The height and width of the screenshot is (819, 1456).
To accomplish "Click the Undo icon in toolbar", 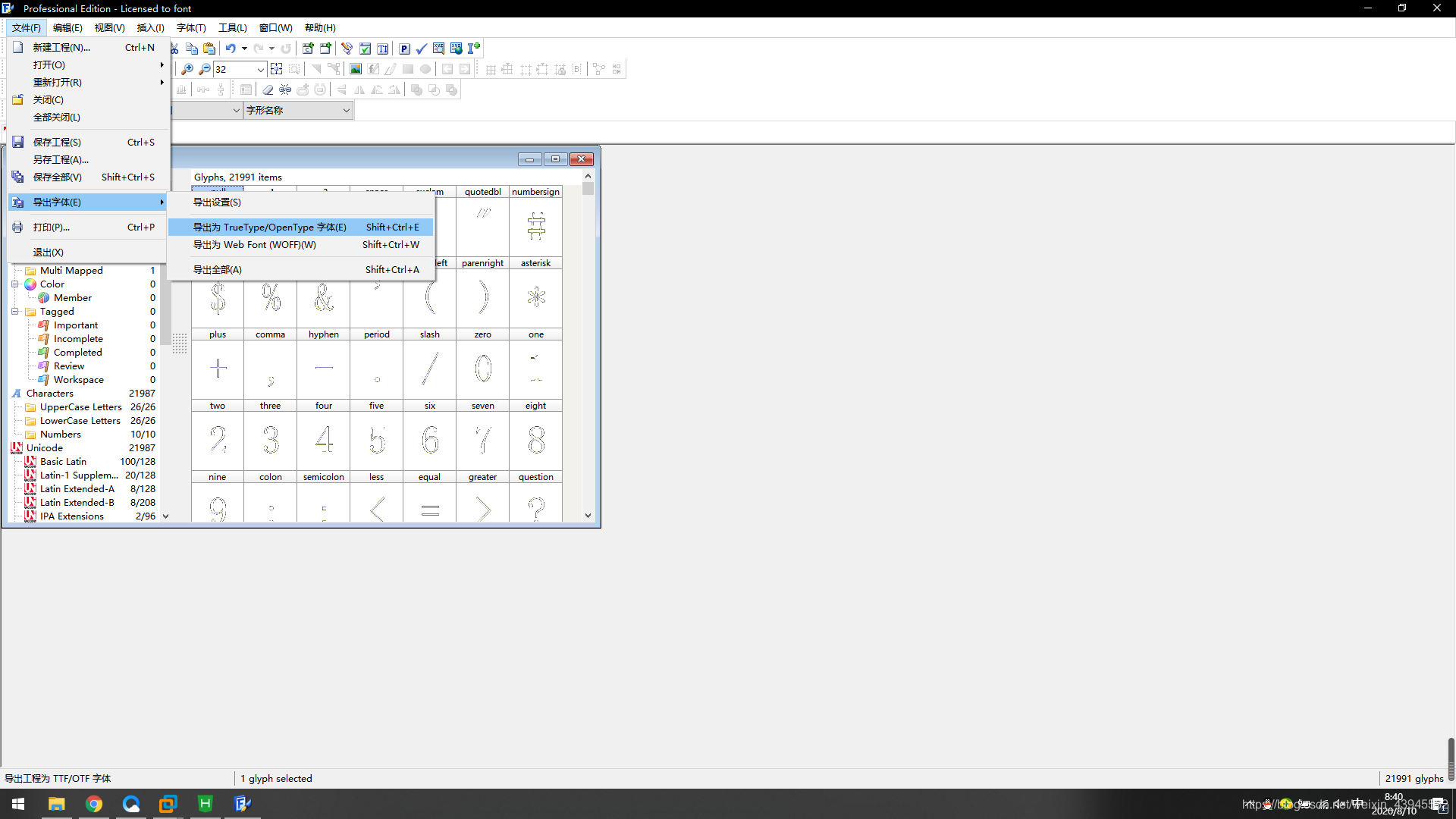I will 230,49.
